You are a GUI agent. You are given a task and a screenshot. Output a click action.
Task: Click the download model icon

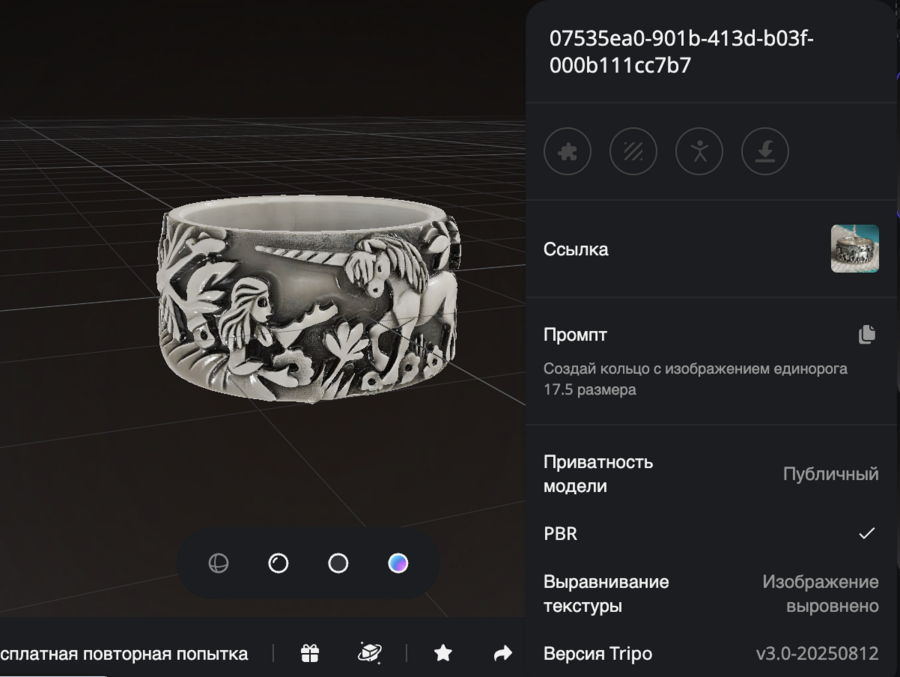click(x=765, y=152)
